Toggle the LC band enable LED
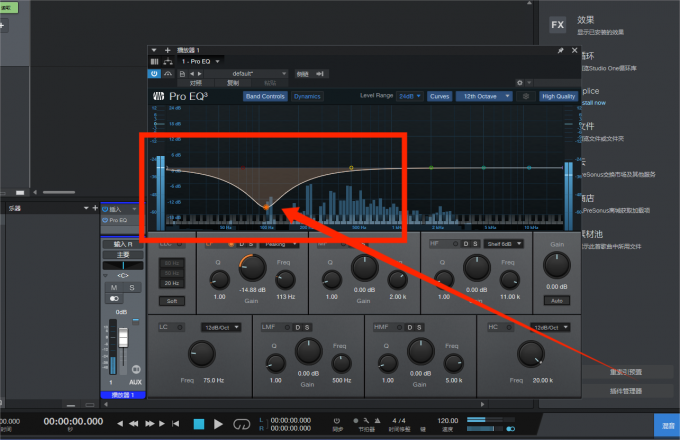Viewport: 680px width, 440px height. tap(180, 327)
